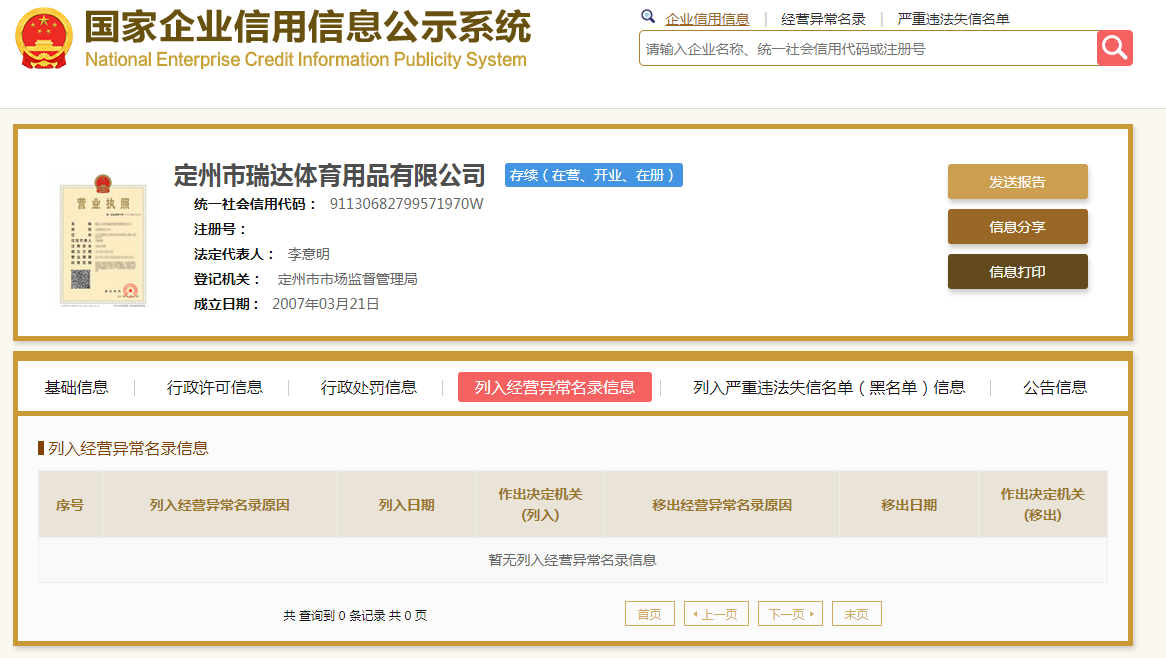
Task: Click the 信息分享 button
Action: (x=1017, y=227)
